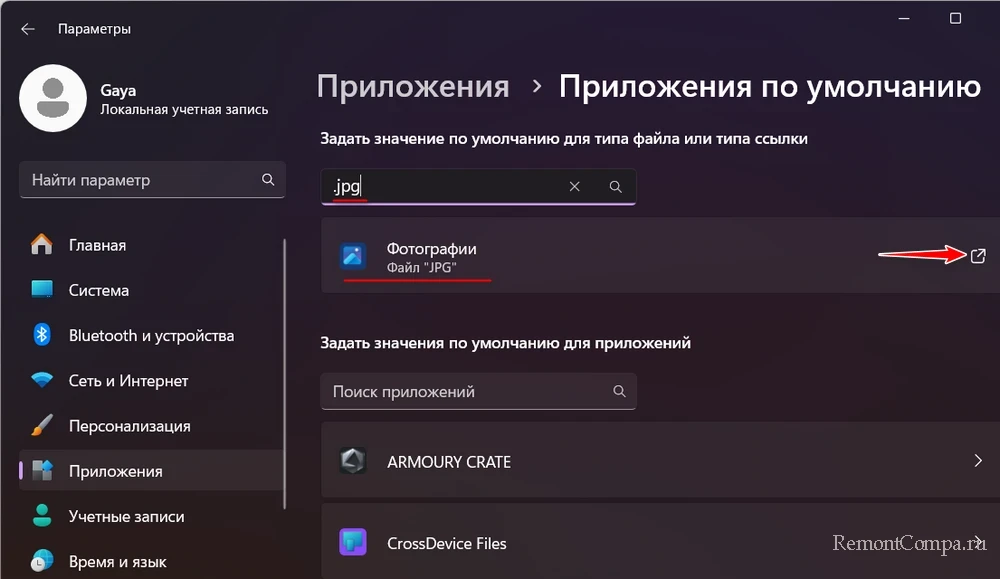Click the paintbrush Персонализация icon
This screenshot has height=579, width=1000.
point(42,425)
